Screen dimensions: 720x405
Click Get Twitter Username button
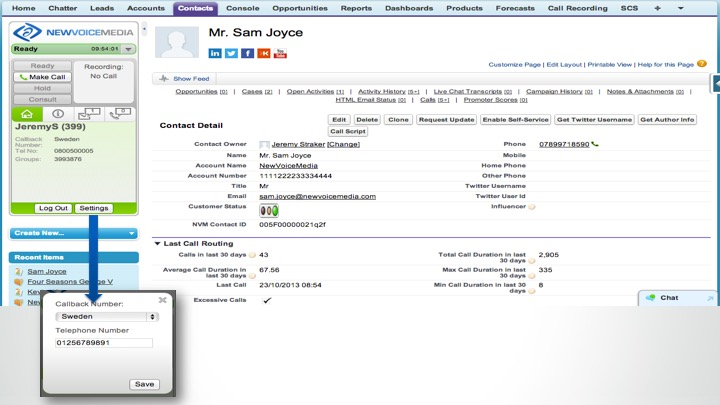[x=595, y=119]
